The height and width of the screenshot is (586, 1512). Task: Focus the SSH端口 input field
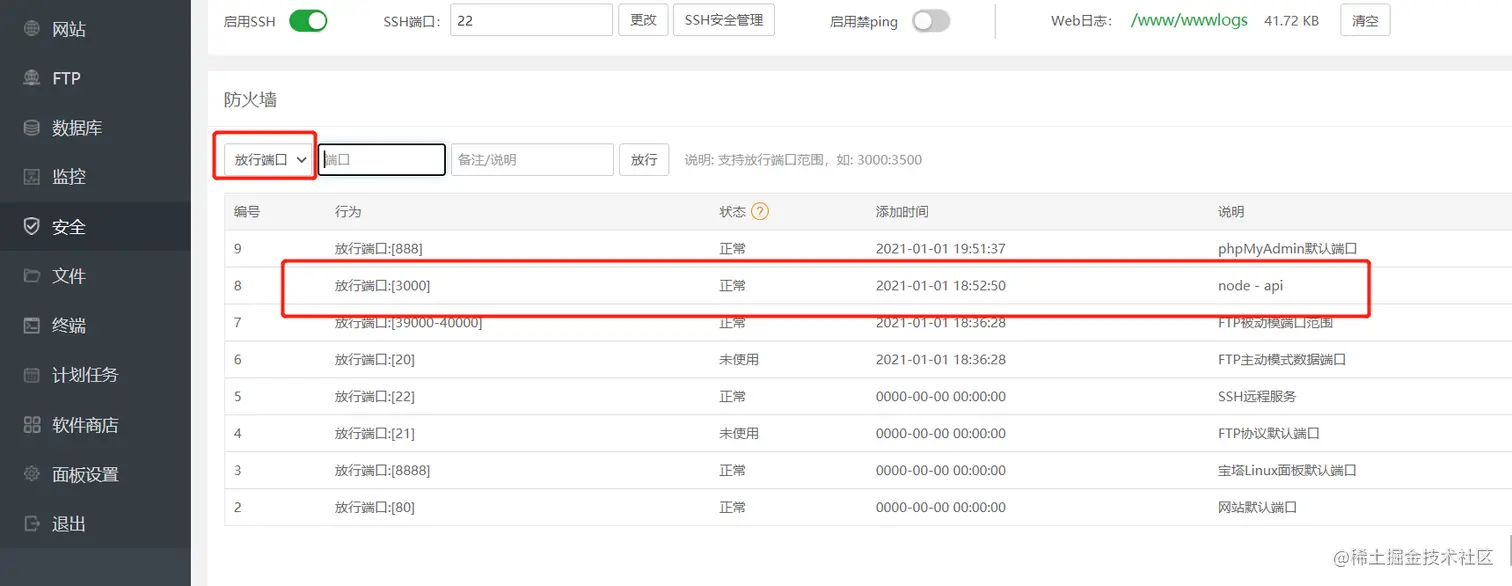tap(531, 20)
